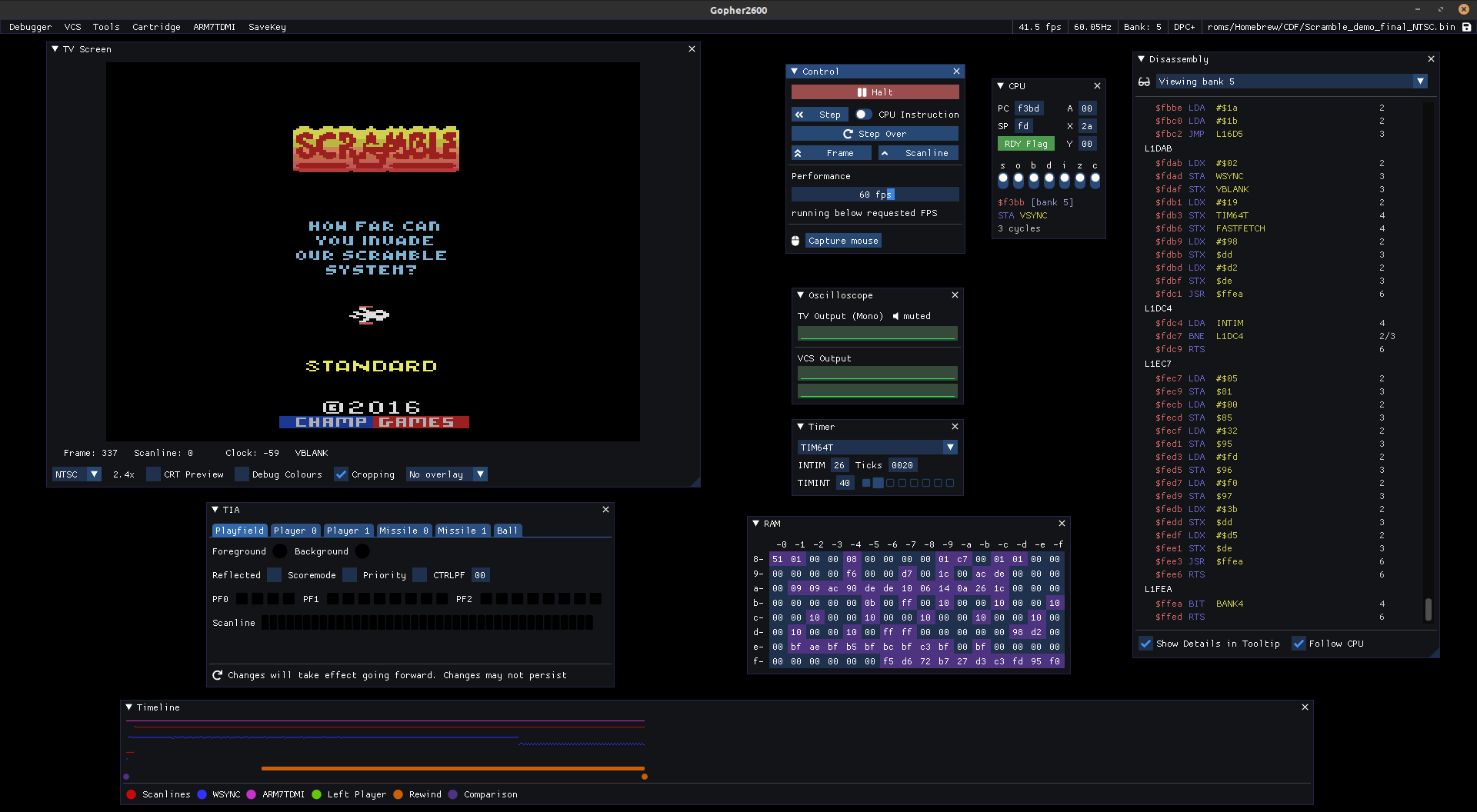Toggle the Priority checkbox
The width and height of the screenshot is (1477, 812).
[419, 575]
